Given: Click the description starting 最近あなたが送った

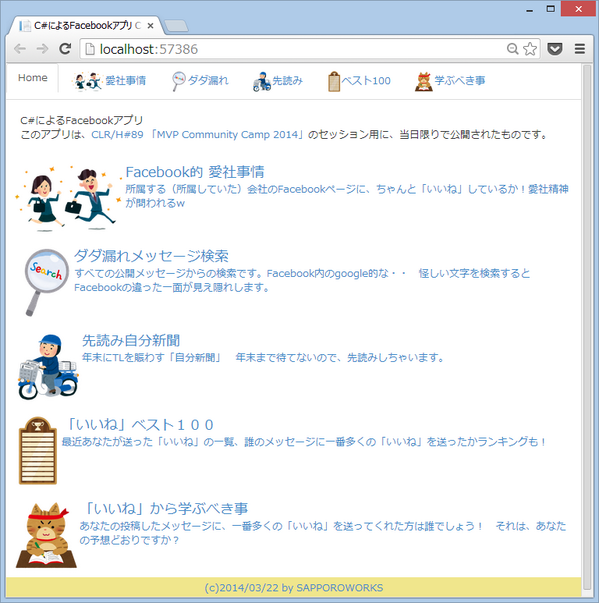Looking at the screenshot, I should (304, 442).
